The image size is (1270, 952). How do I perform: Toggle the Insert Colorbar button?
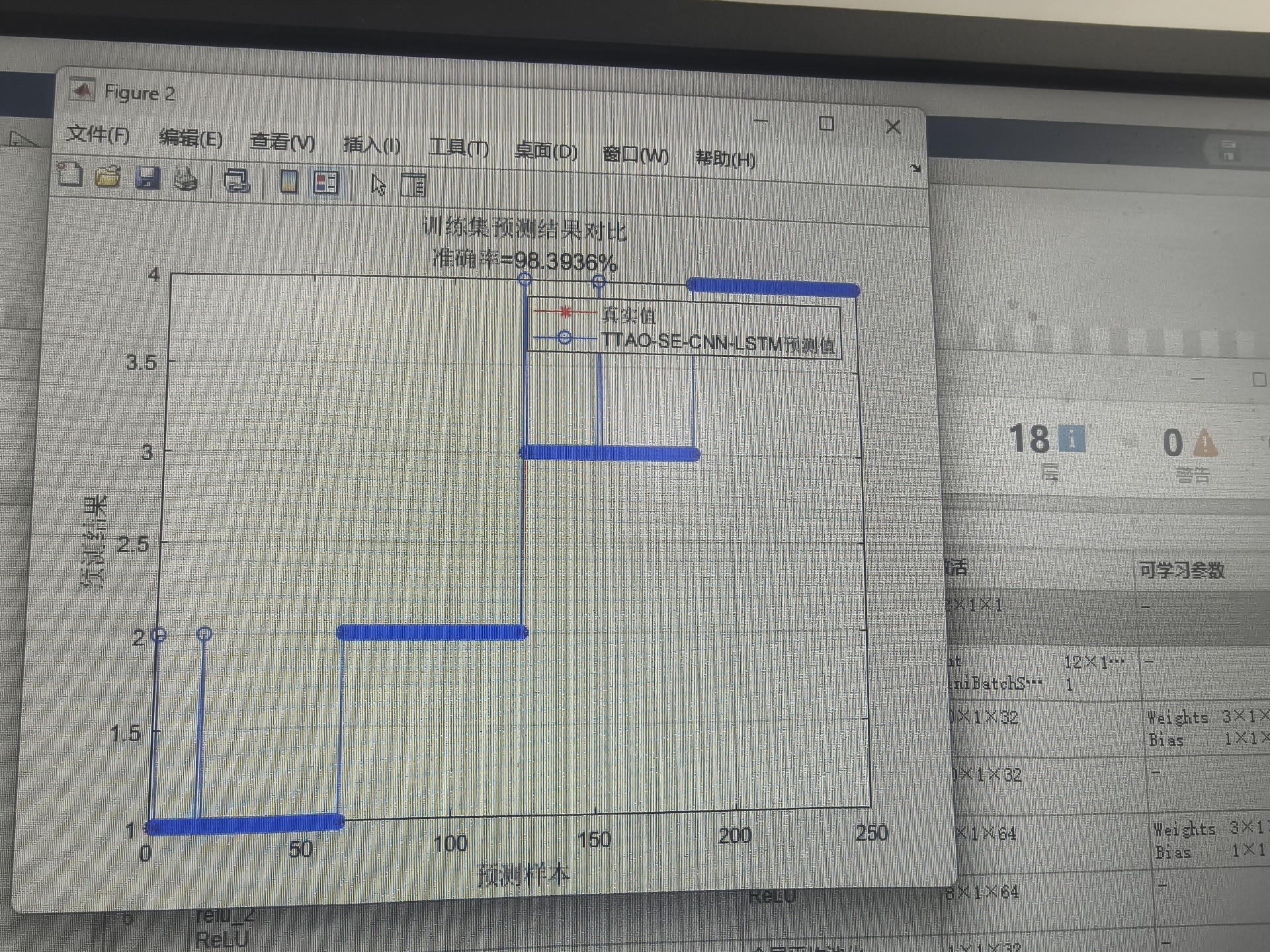point(289,182)
